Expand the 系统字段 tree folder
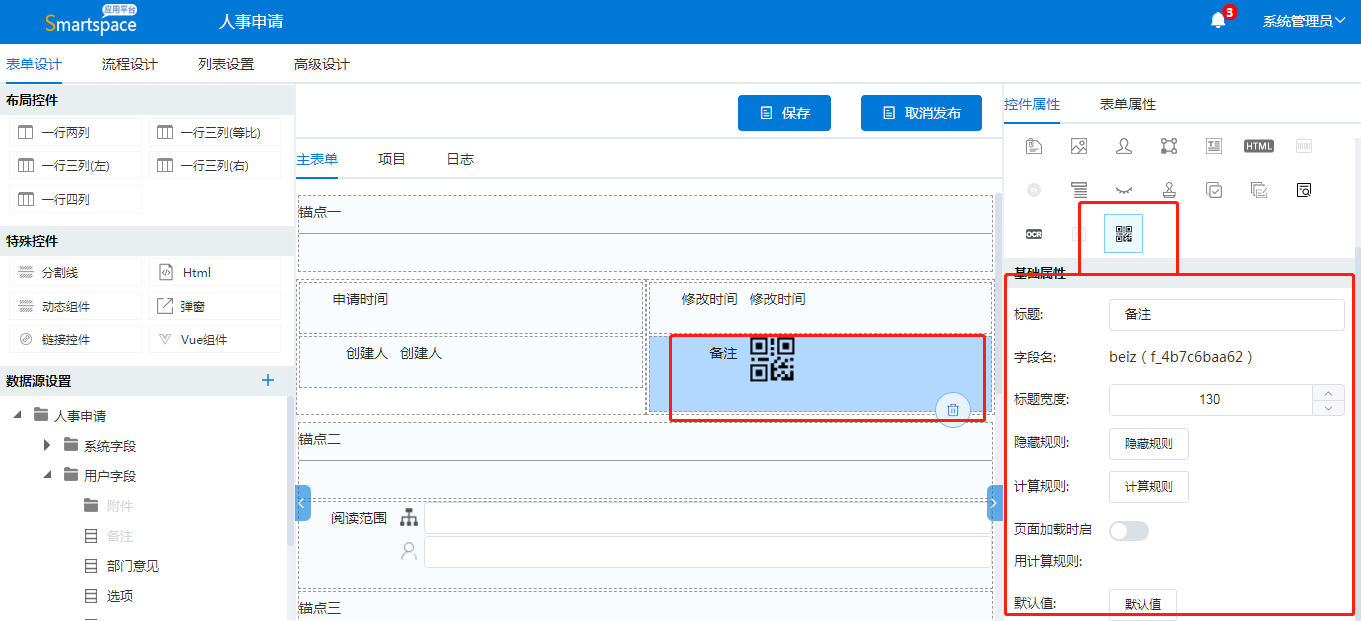 pyautogui.click(x=47, y=445)
